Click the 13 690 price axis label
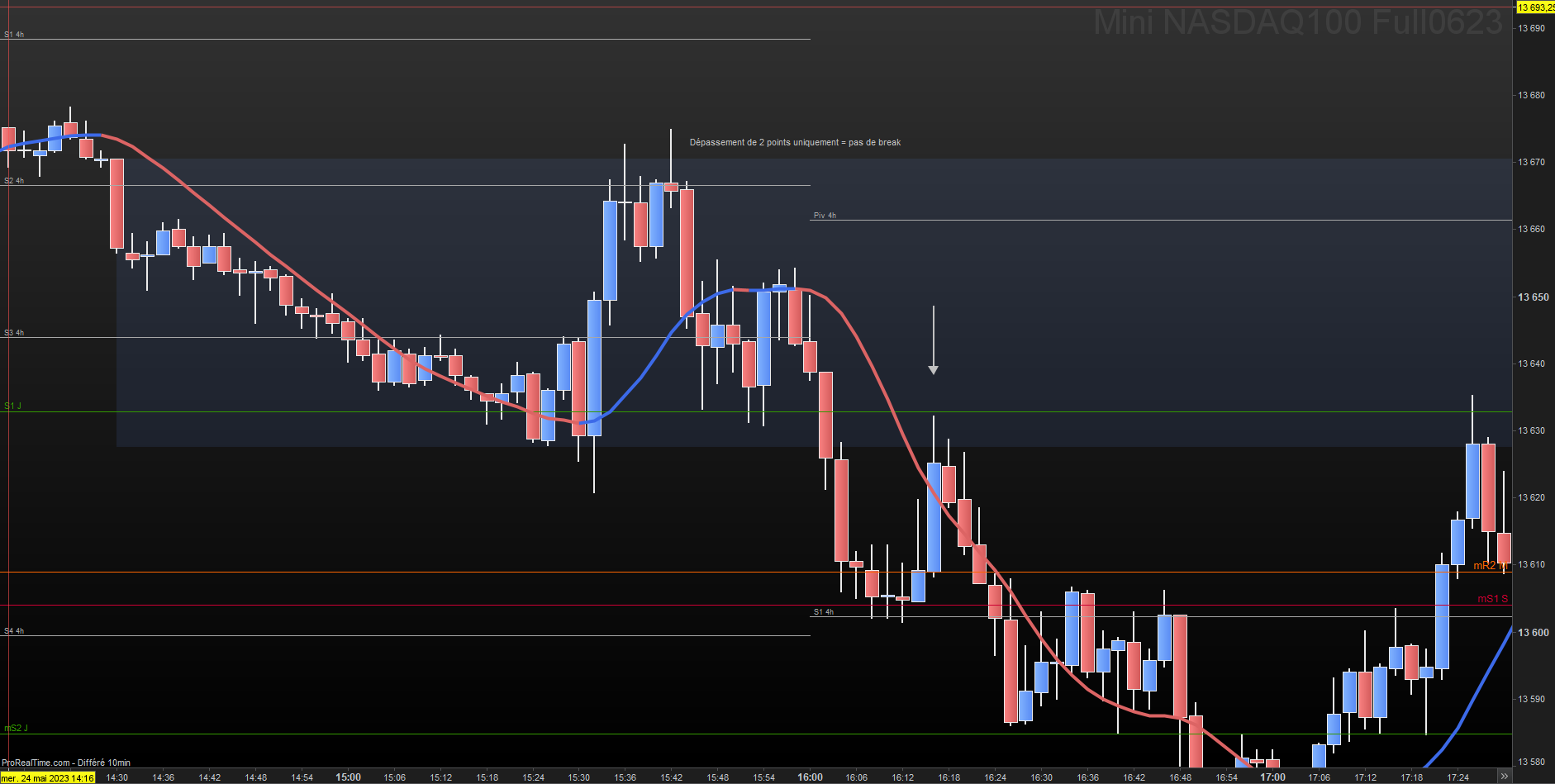Screen dimensions: 1555x784 1531,28
